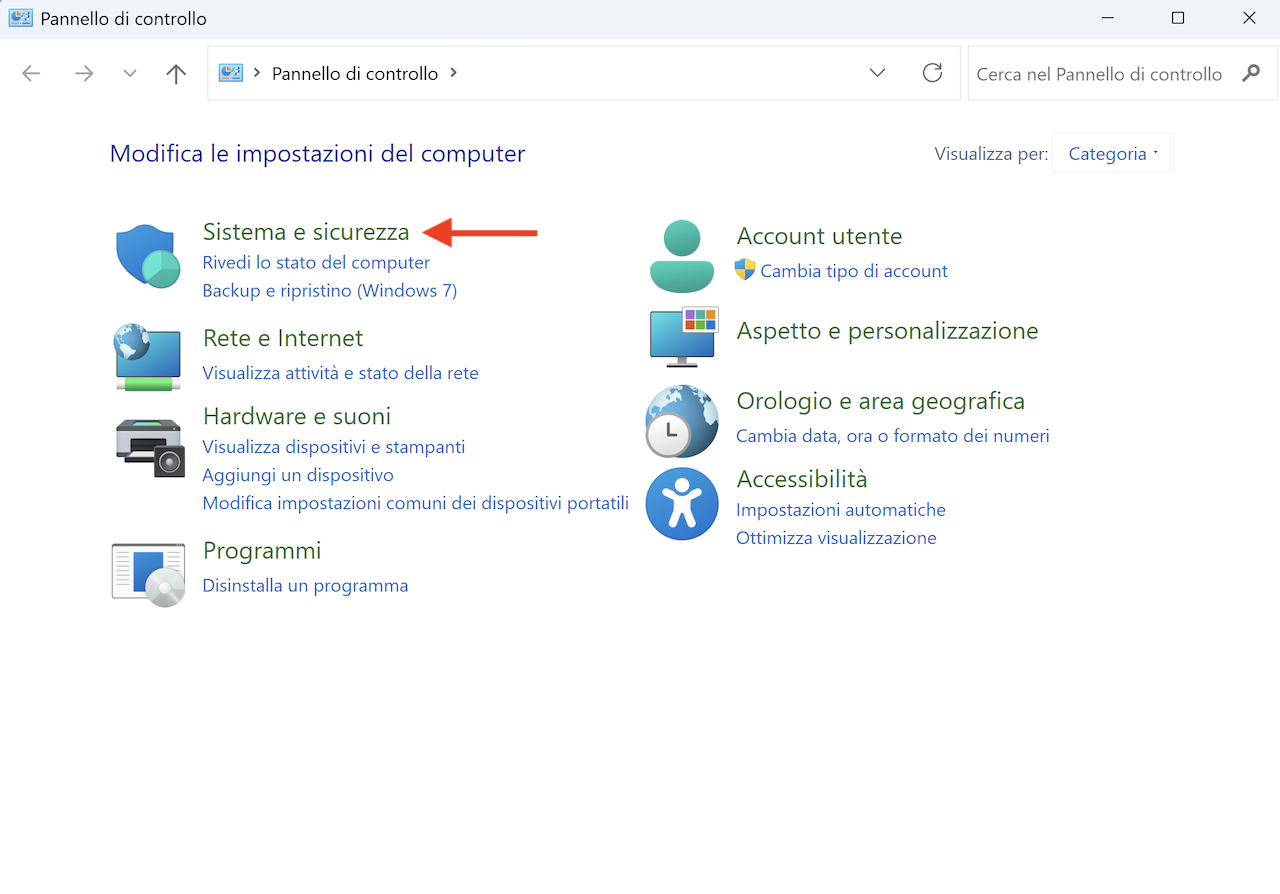The height and width of the screenshot is (894, 1280).
Task: Click the Visualizza per label
Action: [991, 154]
